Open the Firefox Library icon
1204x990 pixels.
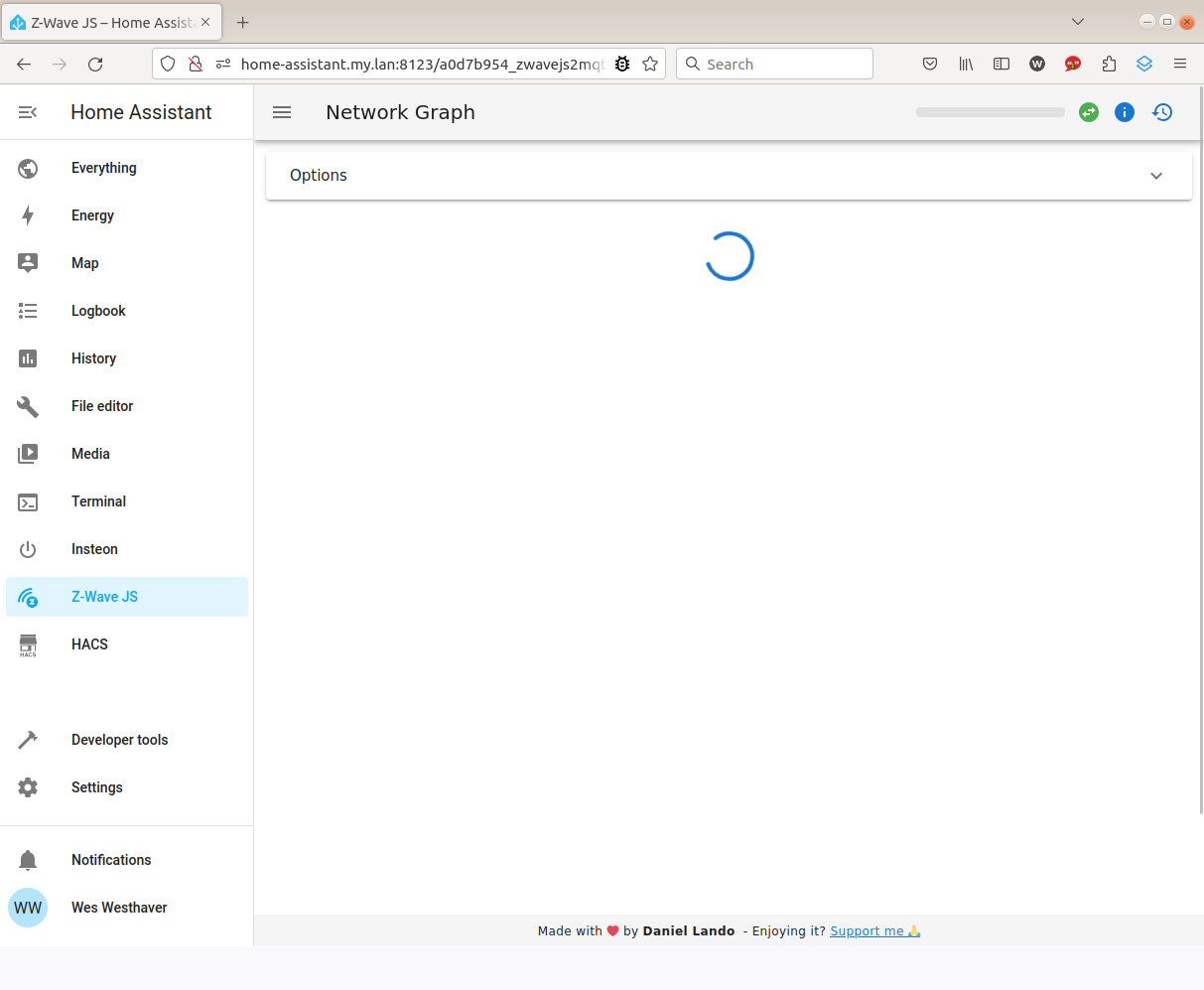coord(965,64)
